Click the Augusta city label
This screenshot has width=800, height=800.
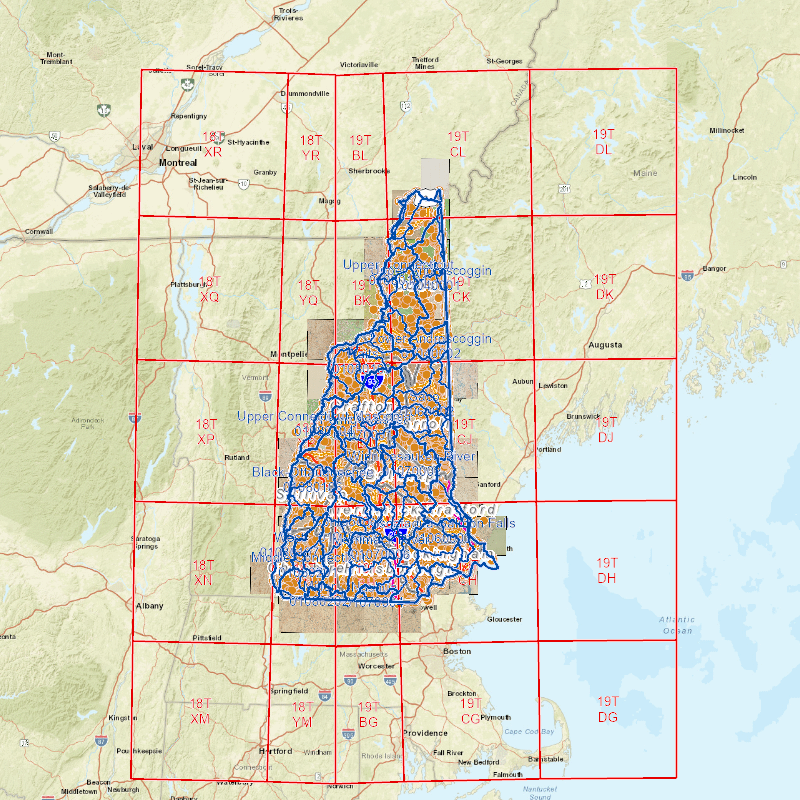pos(604,345)
